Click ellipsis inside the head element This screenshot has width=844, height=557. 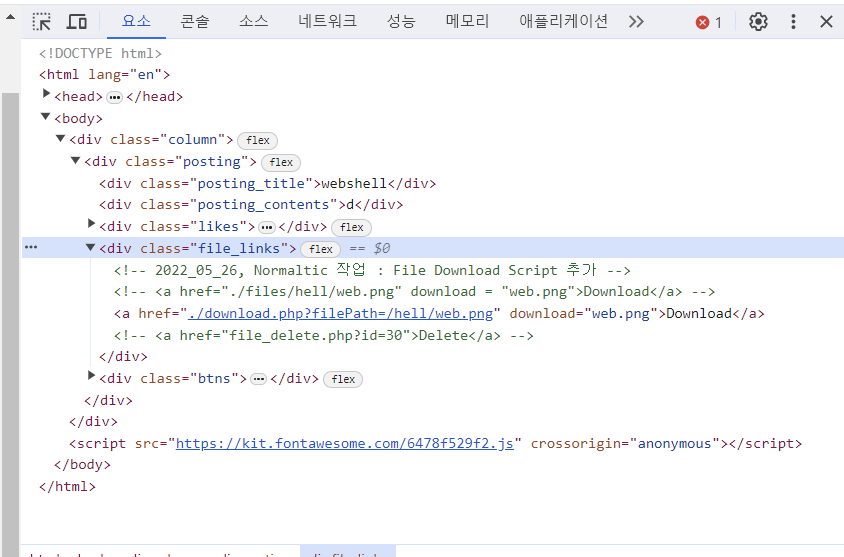point(114,98)
